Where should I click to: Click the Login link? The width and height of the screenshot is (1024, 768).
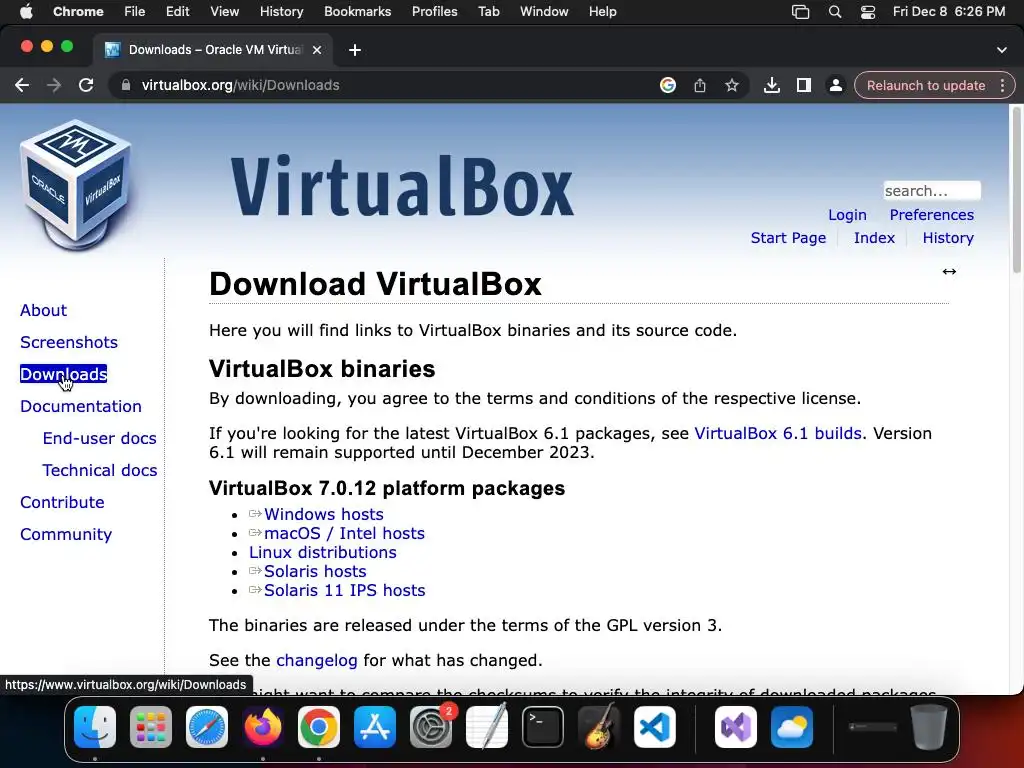847,215
